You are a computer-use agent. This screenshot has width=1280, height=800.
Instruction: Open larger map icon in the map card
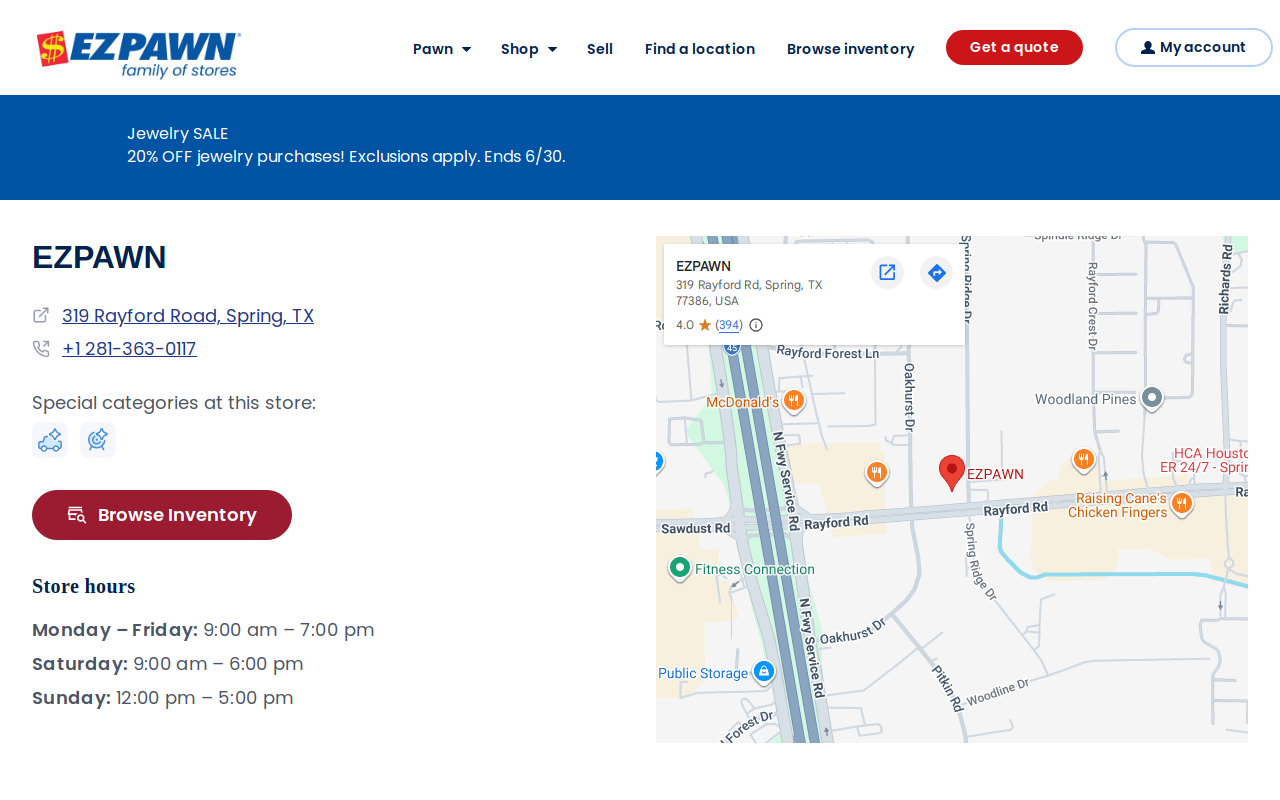pos(887,272)
